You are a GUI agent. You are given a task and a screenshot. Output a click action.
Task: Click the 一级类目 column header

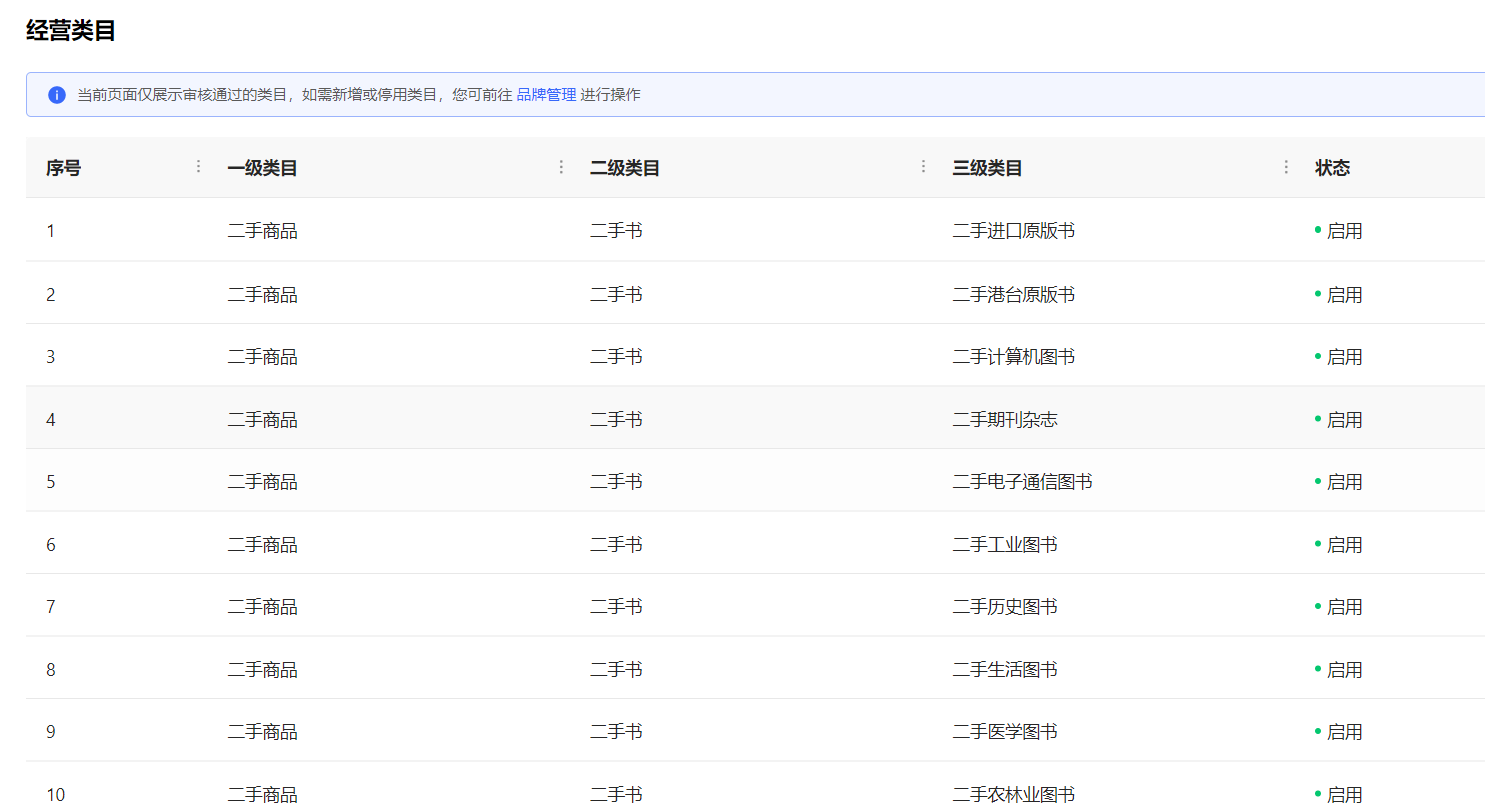coord(262,168)
